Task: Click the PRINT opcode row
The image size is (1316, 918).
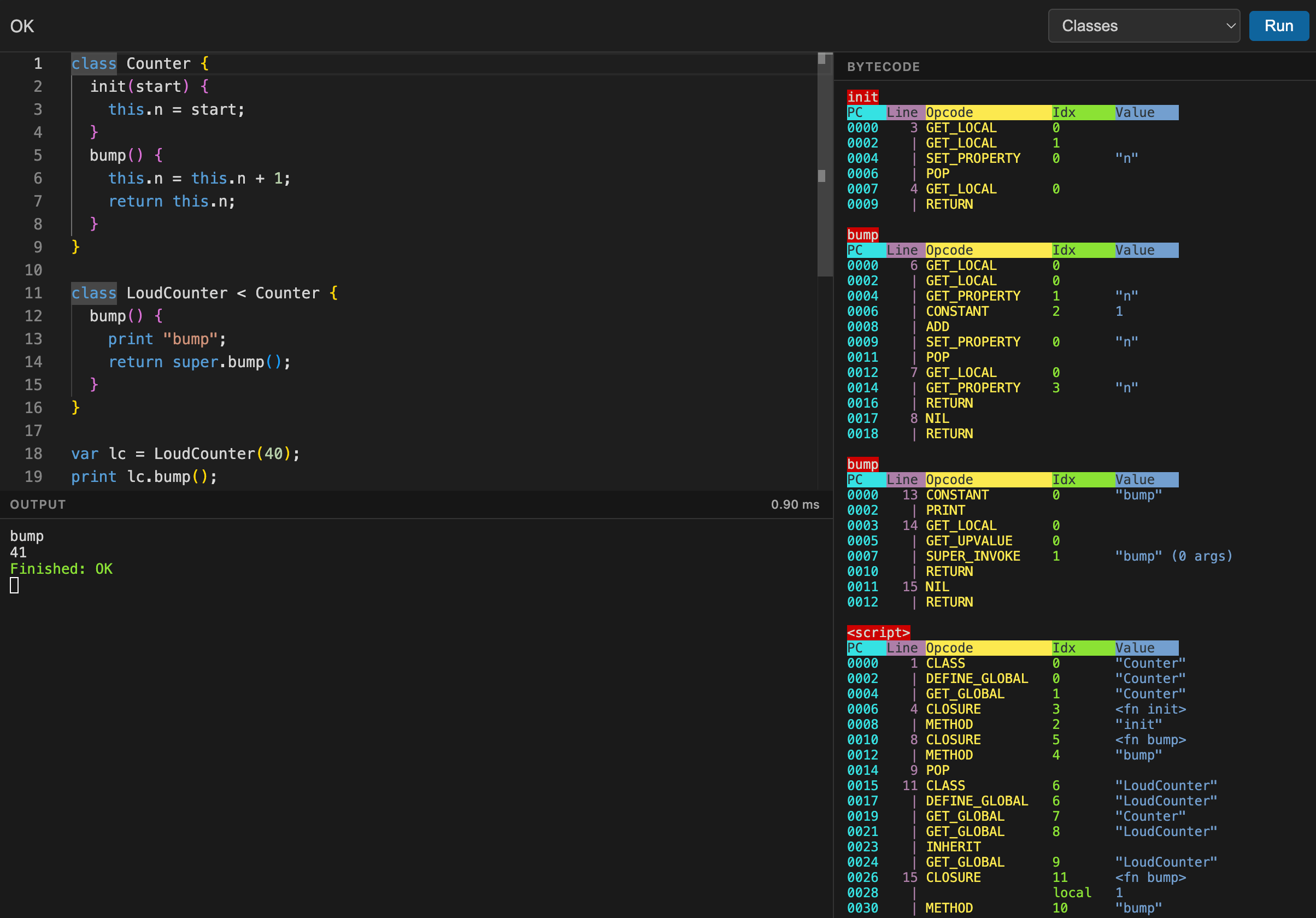Action: (x=945, y=510)
